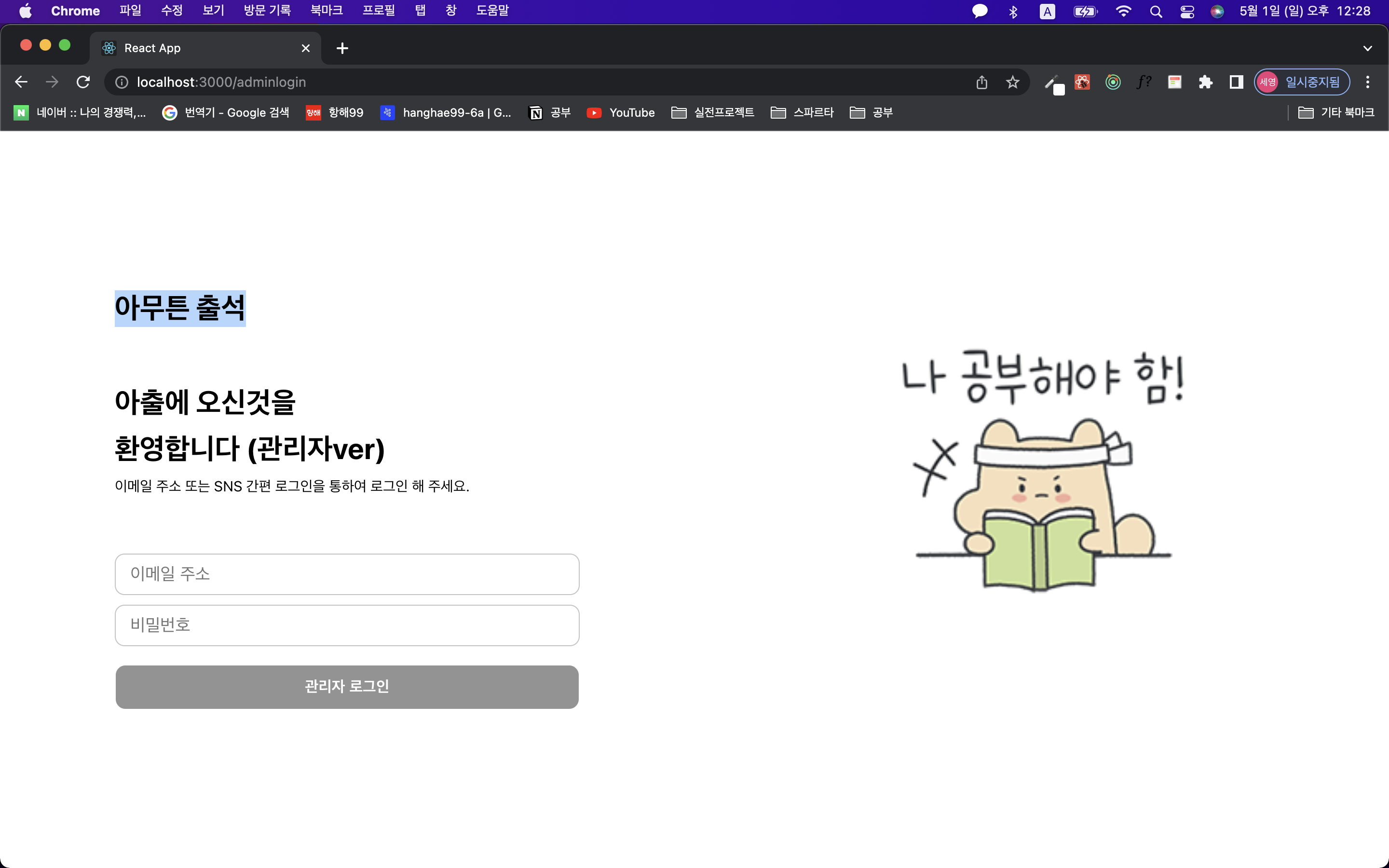Bookmark this page with star icon
The image size is (1389, 868).
1012,82
